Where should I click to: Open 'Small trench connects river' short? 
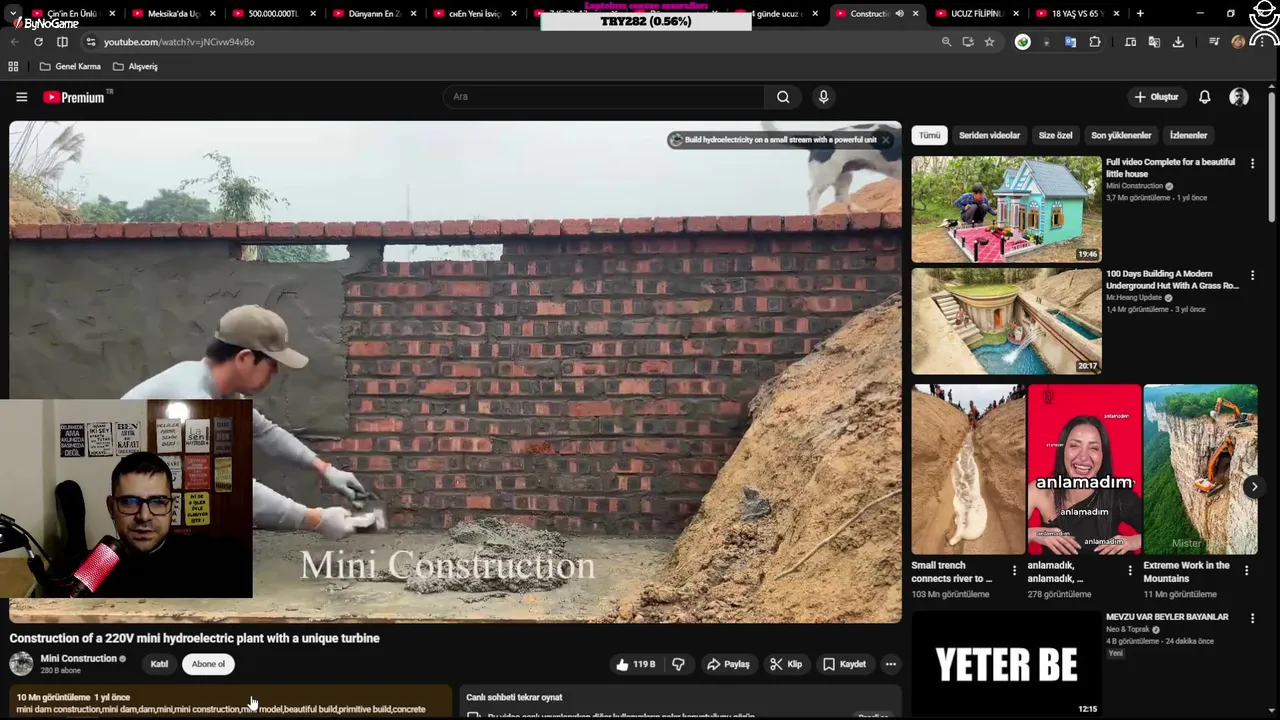(x=968, y=469)
